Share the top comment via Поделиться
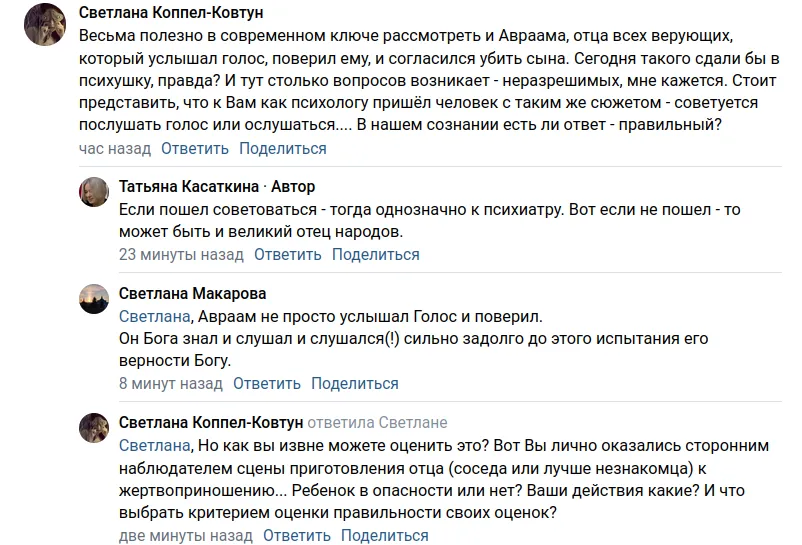Screen dimensions: 802x545 click(283, 149)
